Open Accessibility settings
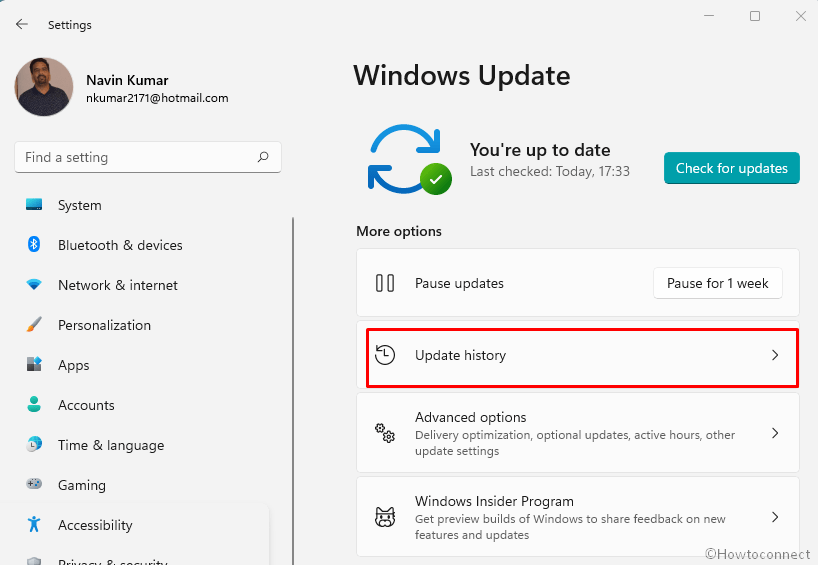This screenshot has width=818, height=565. (x=95, y=525)
